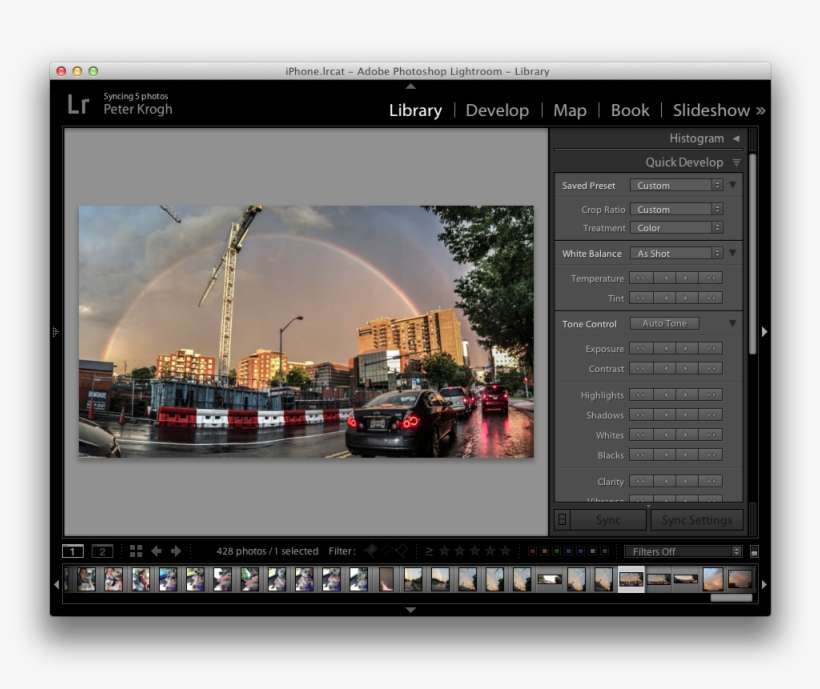Select the highlighted filmstrip thumbnail

click(x=631, y=579)
